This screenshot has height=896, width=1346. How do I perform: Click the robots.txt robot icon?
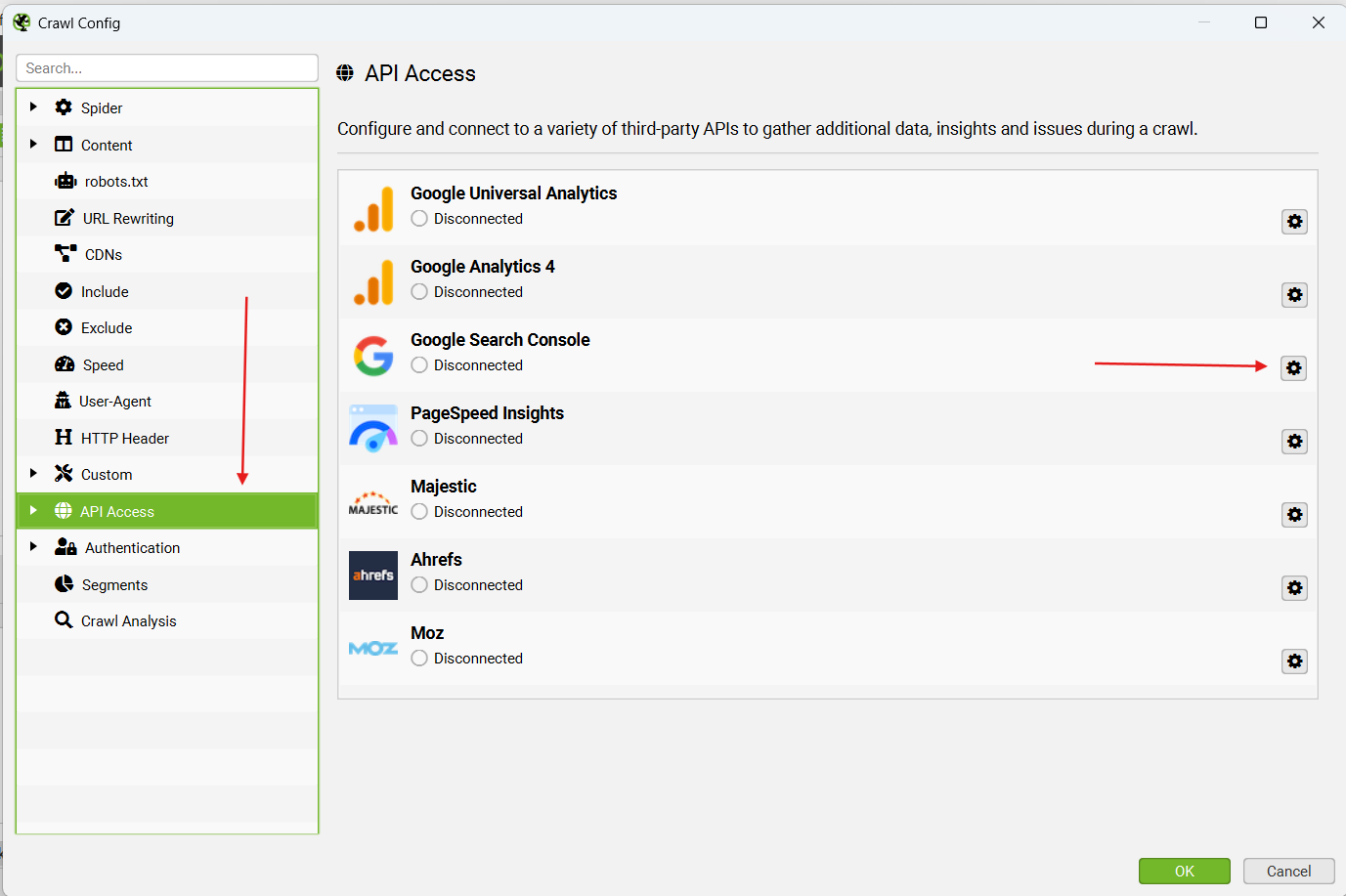pos(65,182)
